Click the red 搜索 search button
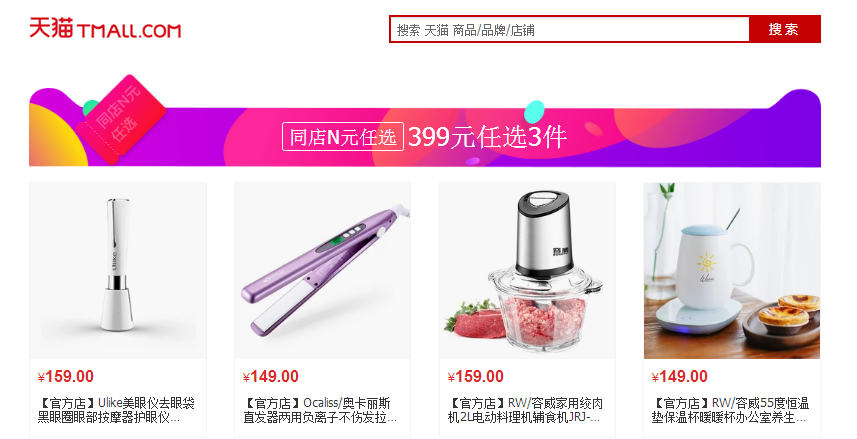Screen dimensions: 857x439 [784, 30]
